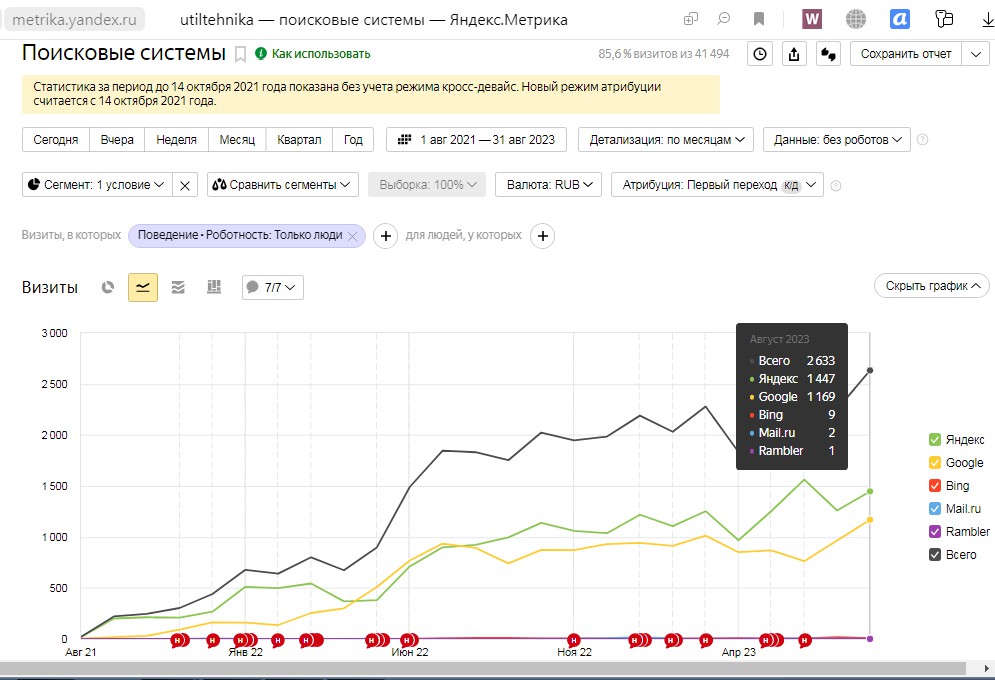Click the browser reader/comment bubble icon
Screen dimensions: 995x680
click(724, 19)
